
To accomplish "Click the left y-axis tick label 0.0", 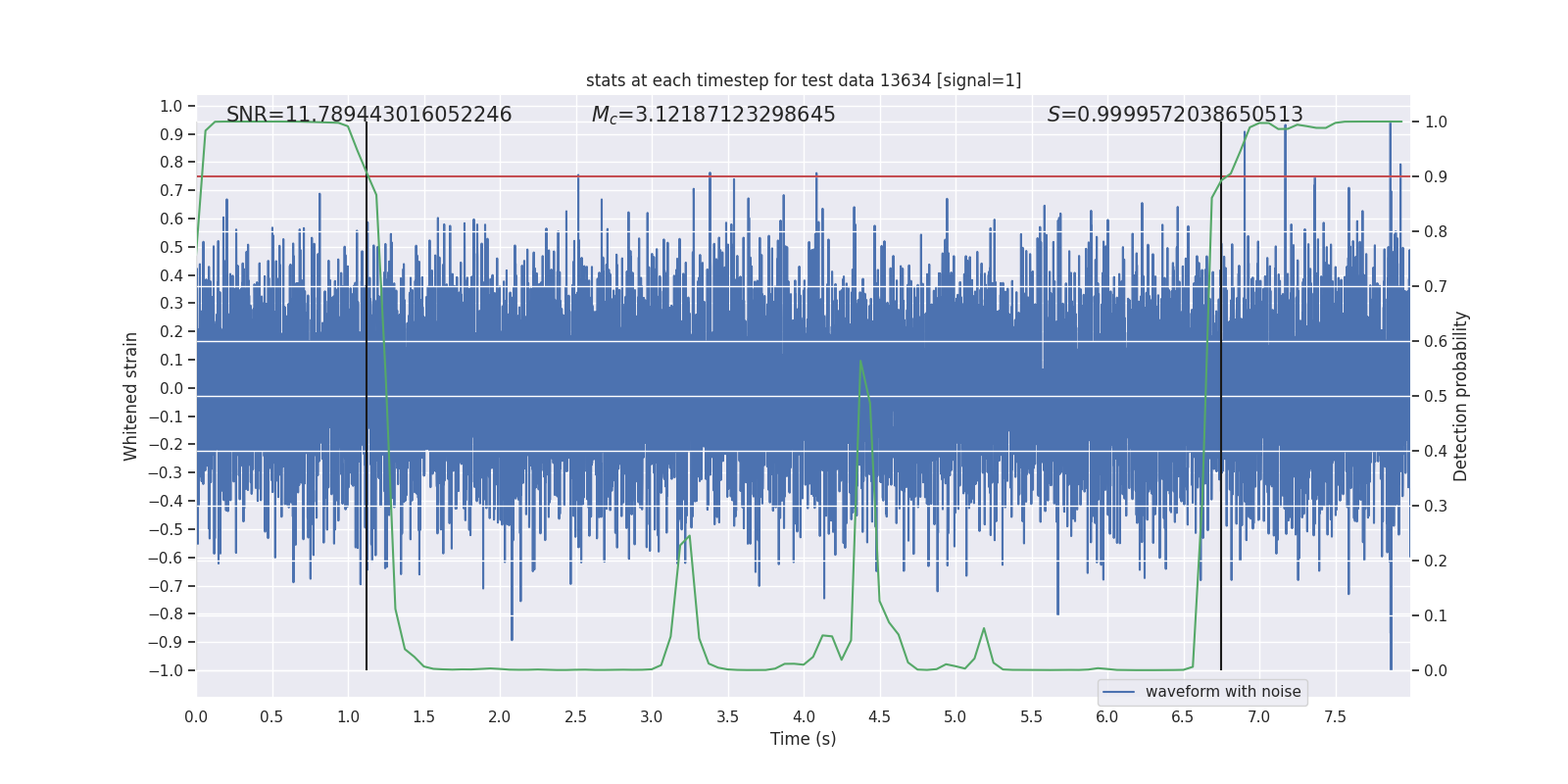I will 171,388.
